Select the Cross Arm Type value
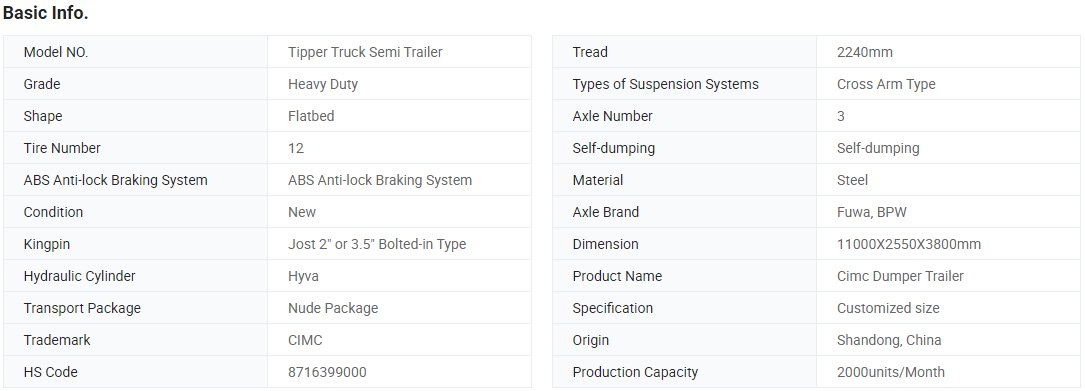 click(x=886, y=84)
